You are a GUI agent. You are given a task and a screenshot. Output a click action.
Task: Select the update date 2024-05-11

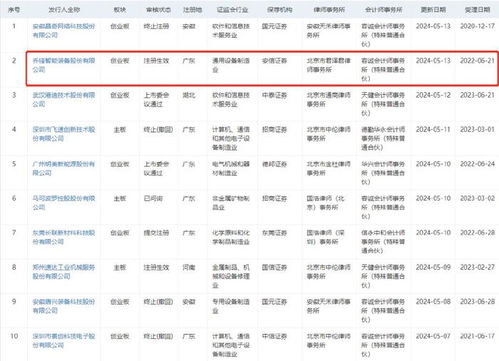433,129
